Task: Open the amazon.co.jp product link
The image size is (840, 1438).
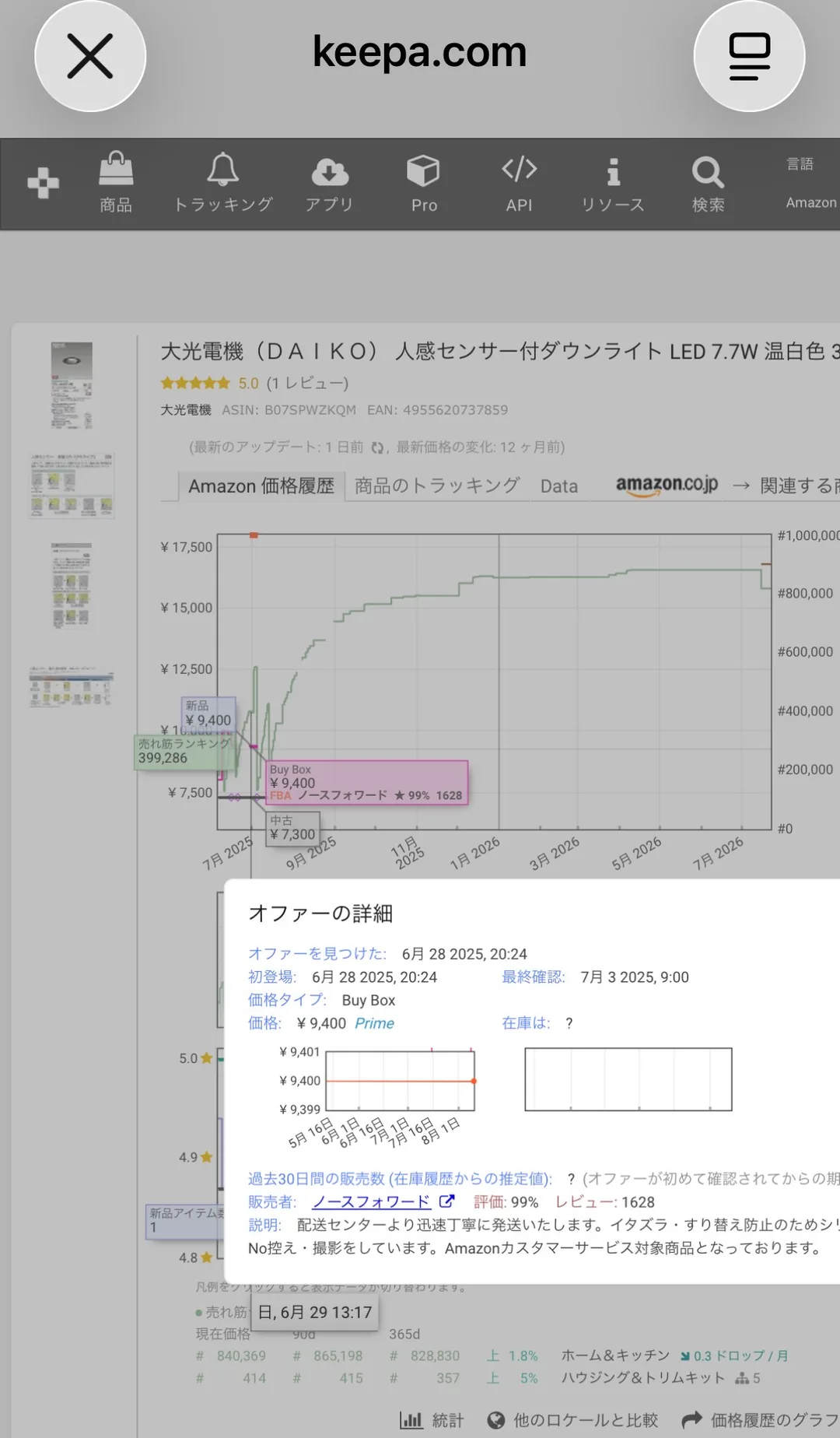Action: point(667,485)
